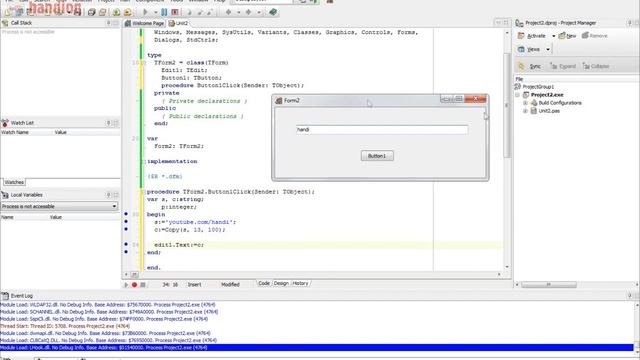Click the green Help book toolbar icon

[x=273, y=12]
